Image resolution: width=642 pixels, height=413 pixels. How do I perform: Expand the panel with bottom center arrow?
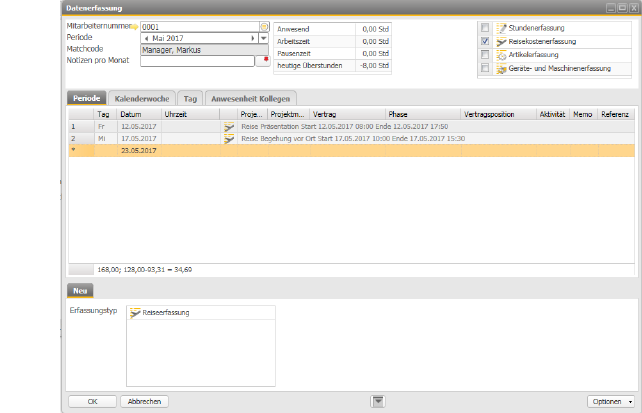(378, 401)
